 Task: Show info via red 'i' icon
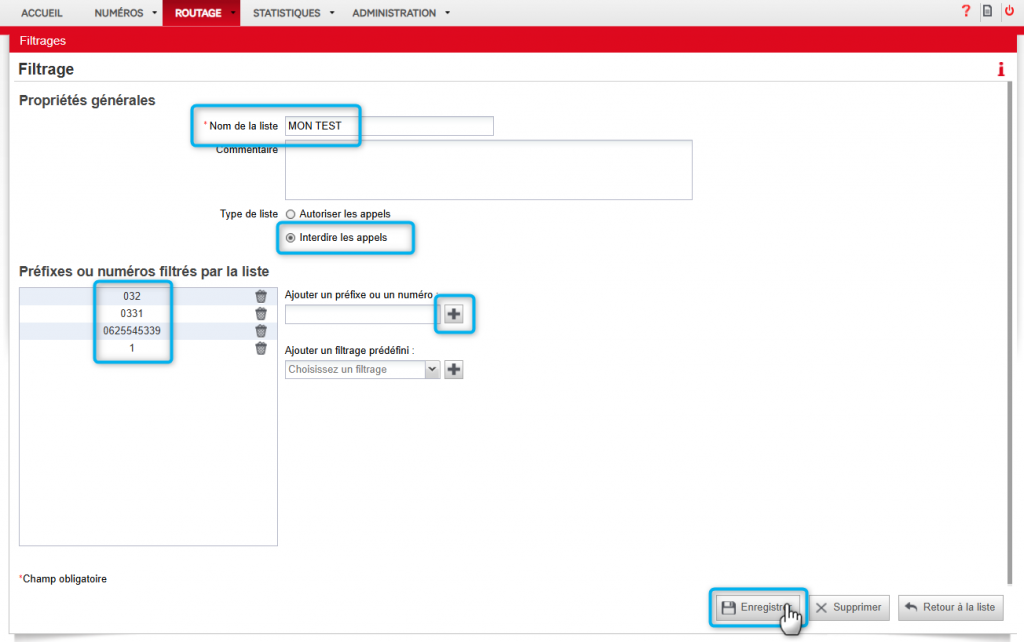pos(1000,69)
